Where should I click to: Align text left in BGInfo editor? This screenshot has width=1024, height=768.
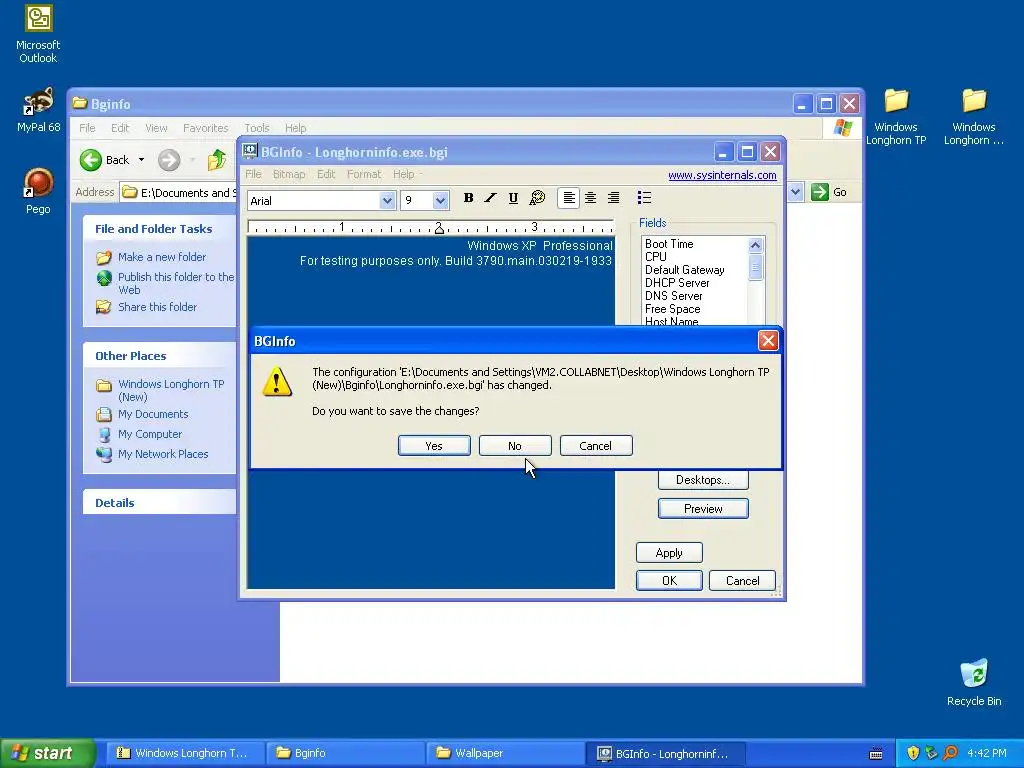[x=569, y=198]
